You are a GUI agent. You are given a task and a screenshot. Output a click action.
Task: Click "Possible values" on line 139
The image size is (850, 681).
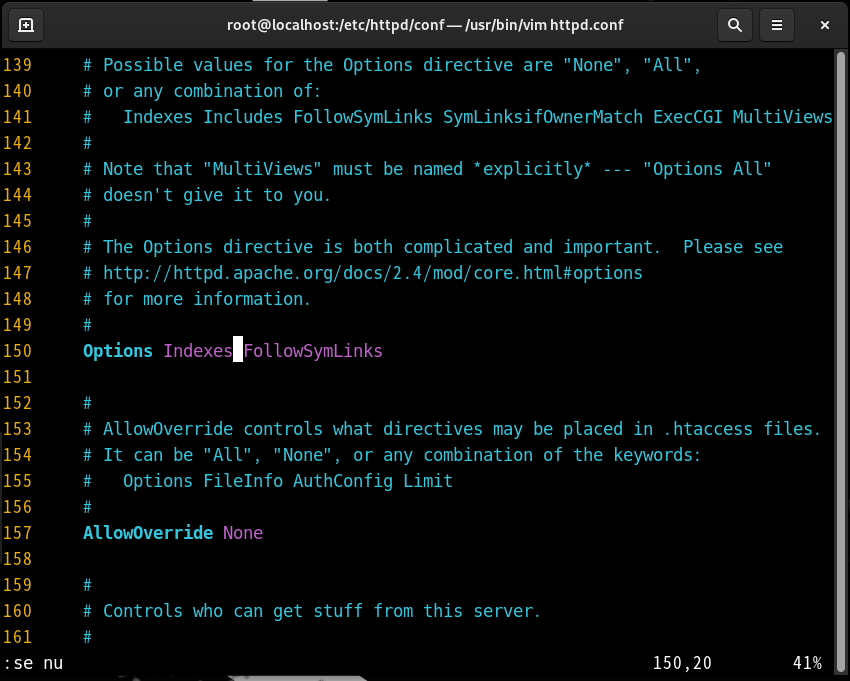(178, 65)
